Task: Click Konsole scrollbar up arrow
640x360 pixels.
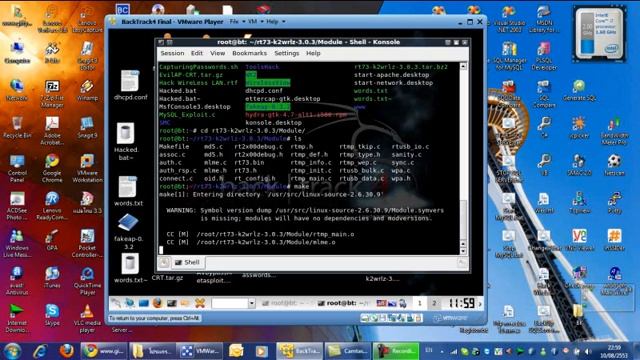Action: point(463,66)
